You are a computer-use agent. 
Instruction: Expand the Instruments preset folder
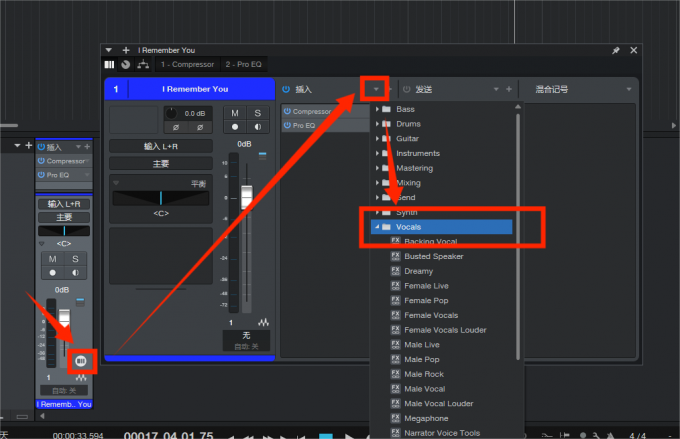click(377, 154)
